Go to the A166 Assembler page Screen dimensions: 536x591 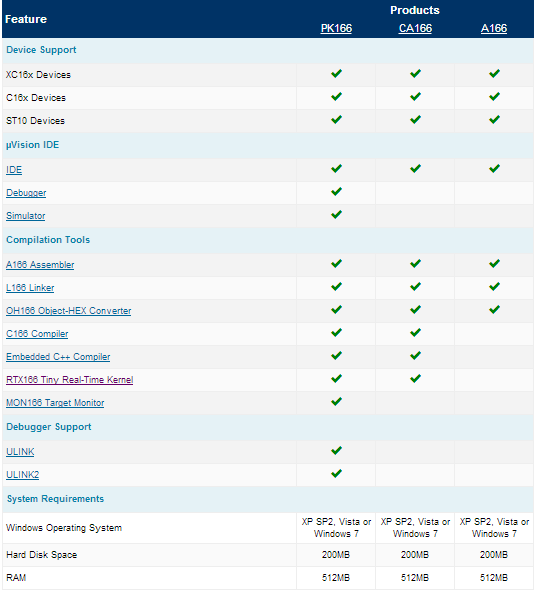click(x=40, y=265)
